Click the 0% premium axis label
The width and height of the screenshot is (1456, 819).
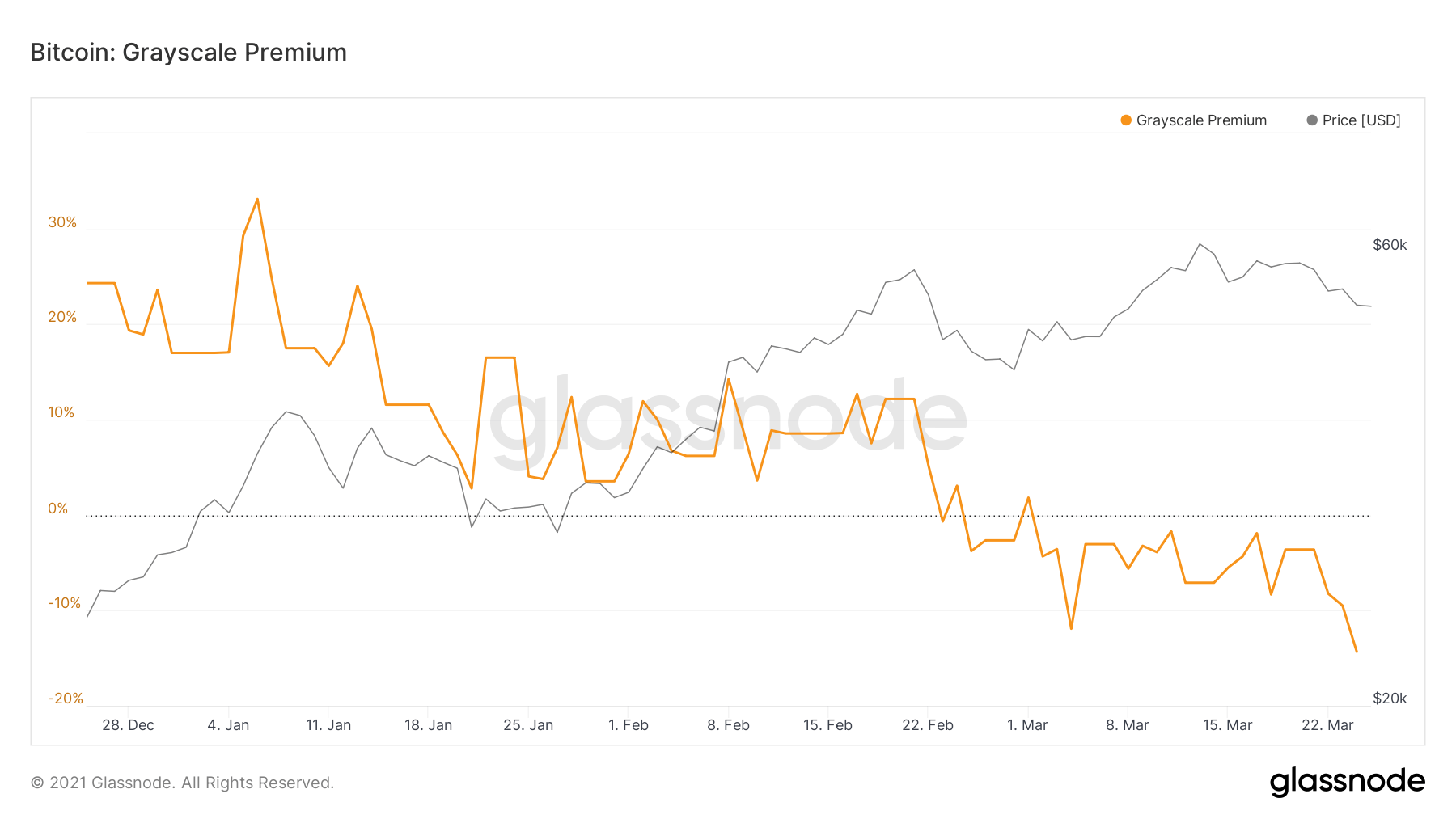[x=58, y=509]
